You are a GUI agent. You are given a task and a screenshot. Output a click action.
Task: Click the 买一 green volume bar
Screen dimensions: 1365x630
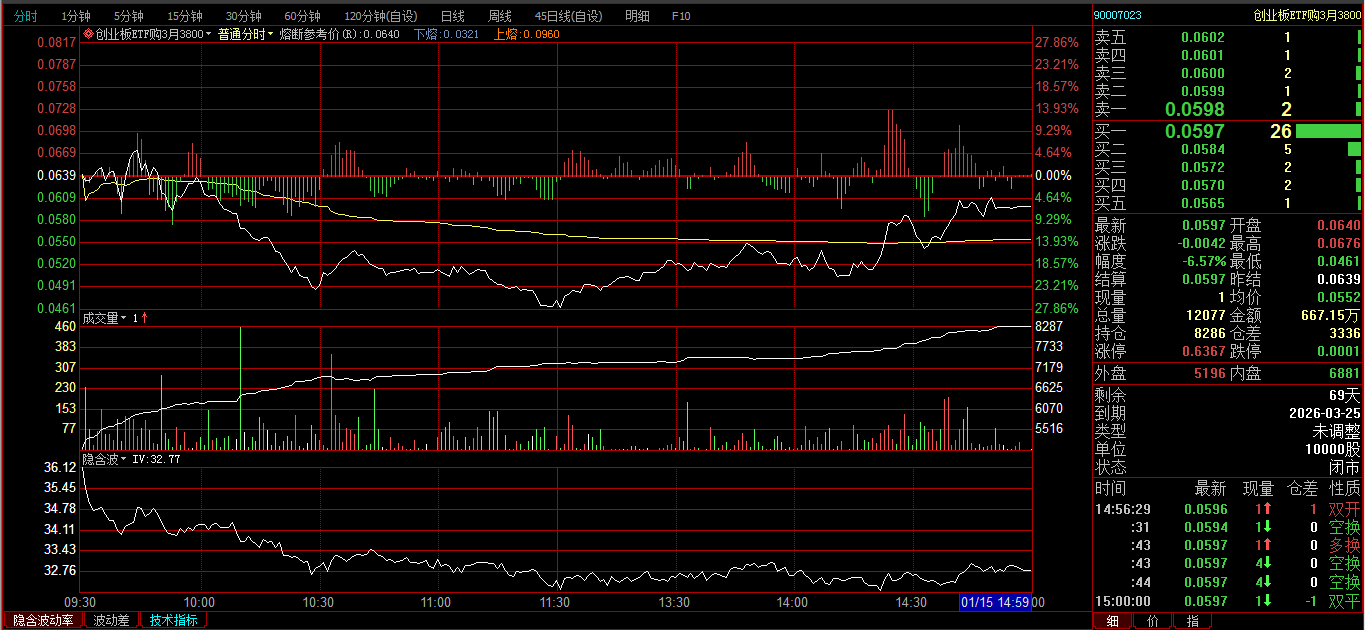coord(1328,131)
